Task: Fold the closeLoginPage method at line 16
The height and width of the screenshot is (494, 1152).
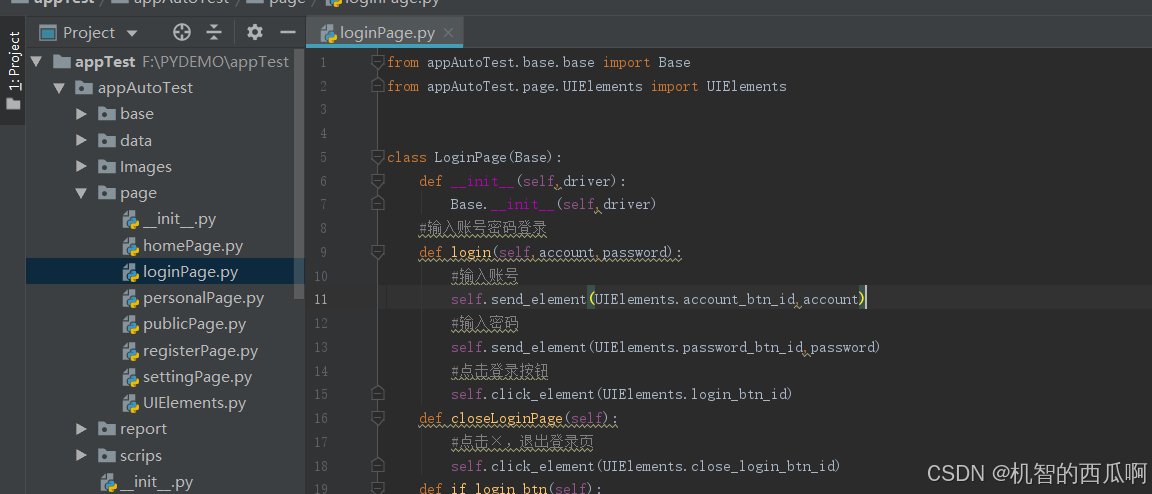Action: point(378,418)
